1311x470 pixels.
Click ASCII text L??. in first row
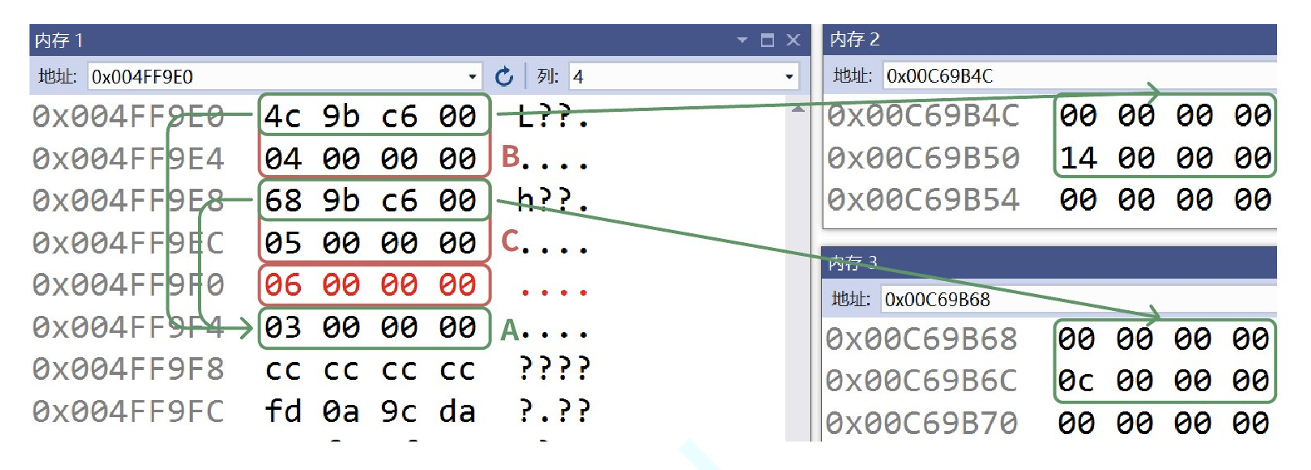[554, 118]
